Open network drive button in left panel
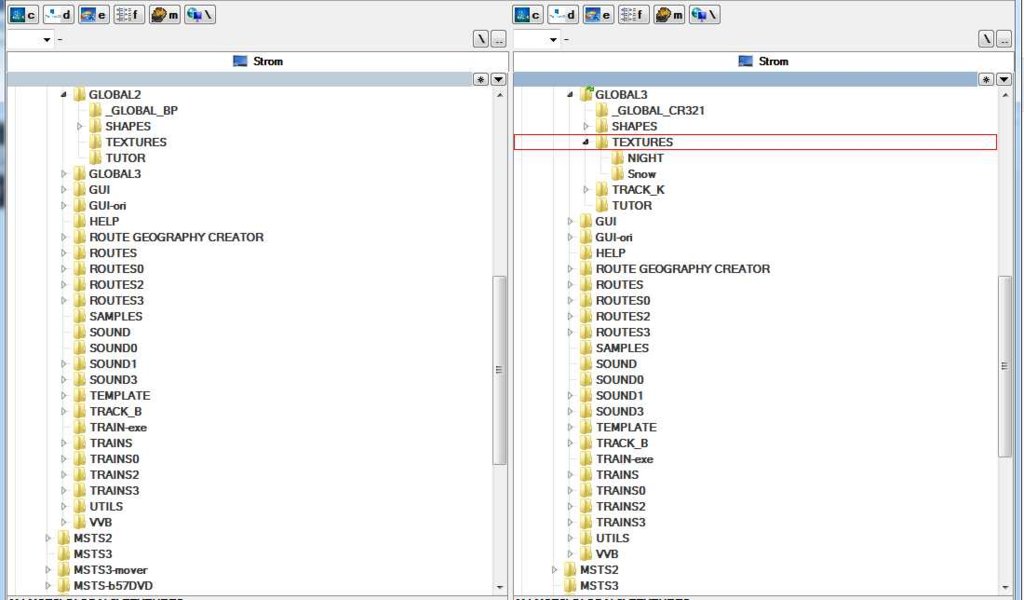This screenshot has height=600, width=1024. click(x=200, y=14)
